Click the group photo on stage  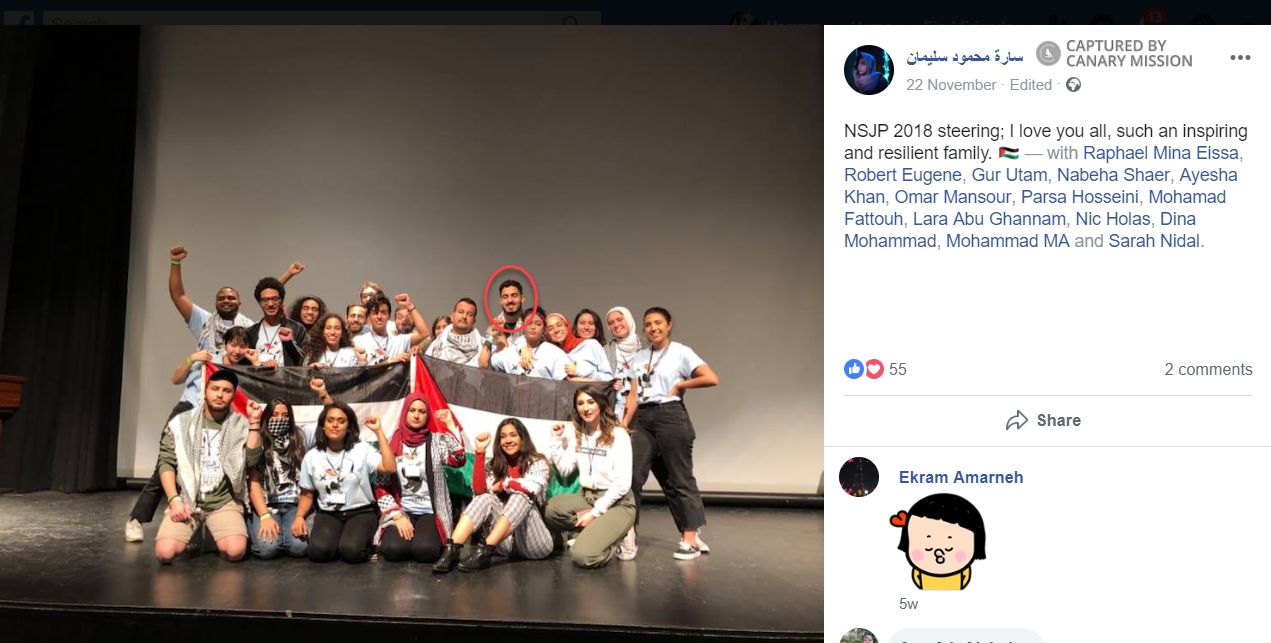[412, 334]
